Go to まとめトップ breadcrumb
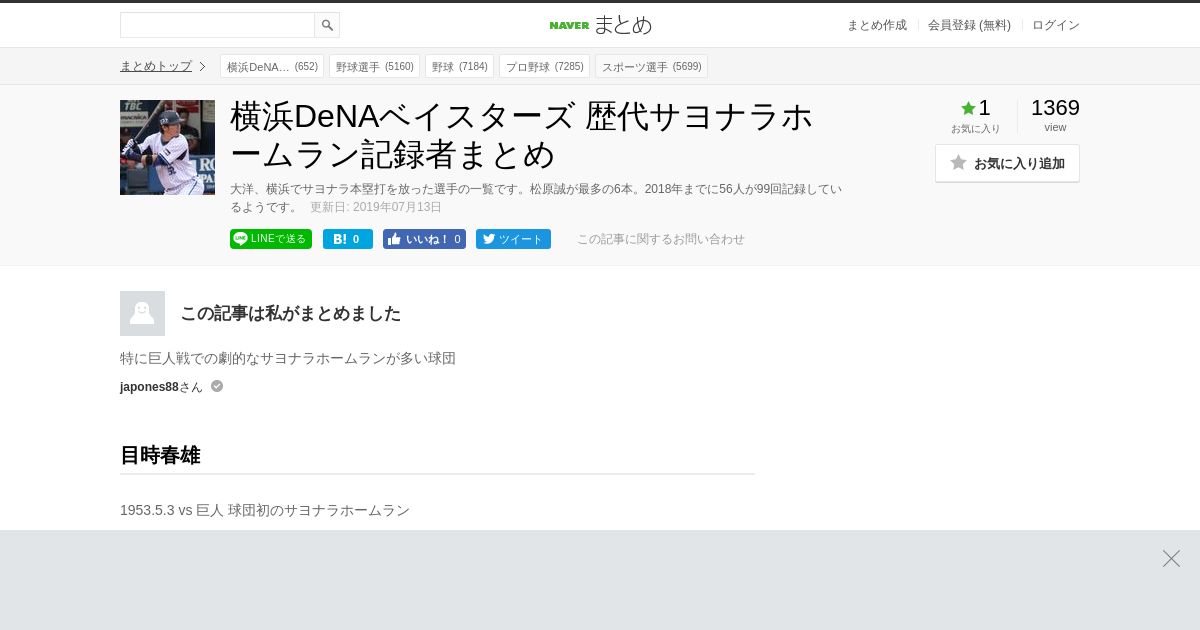The width and height of the screenshot is (1200, 630). tap(156, 66)
